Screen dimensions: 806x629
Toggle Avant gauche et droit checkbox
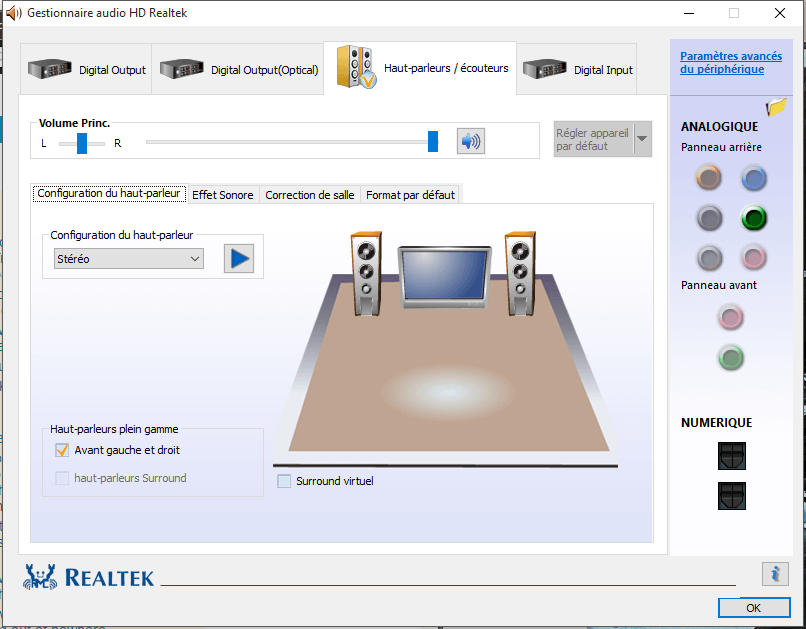point(62,450)
